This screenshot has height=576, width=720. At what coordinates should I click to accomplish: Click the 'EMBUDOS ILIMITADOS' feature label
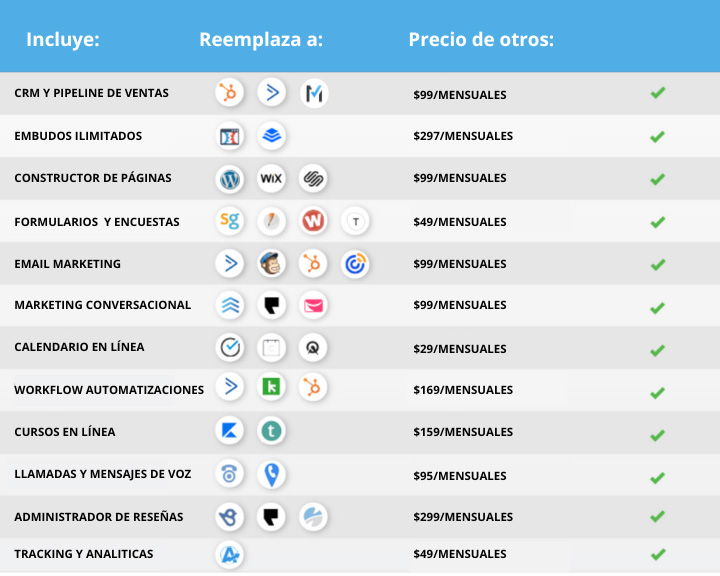pyautogui.click(x=78, y=136)
